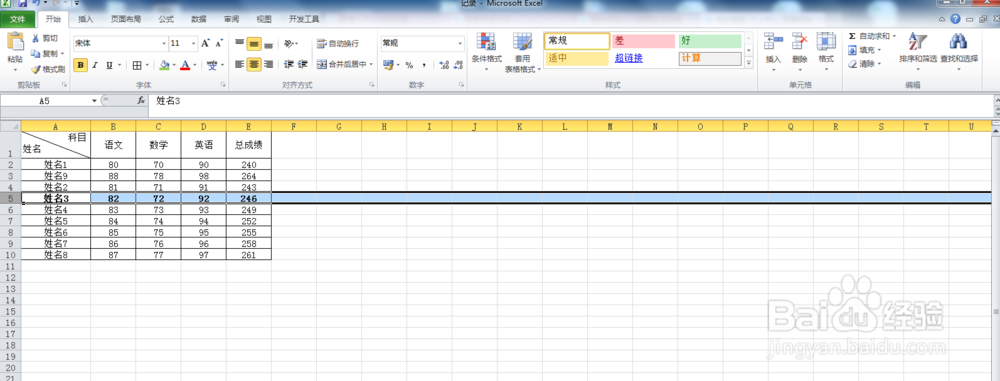The height and width of the screenshot is (381, 1000).
Task: Switch to the 页面布局 tab
Action: [x=126, y=19]
